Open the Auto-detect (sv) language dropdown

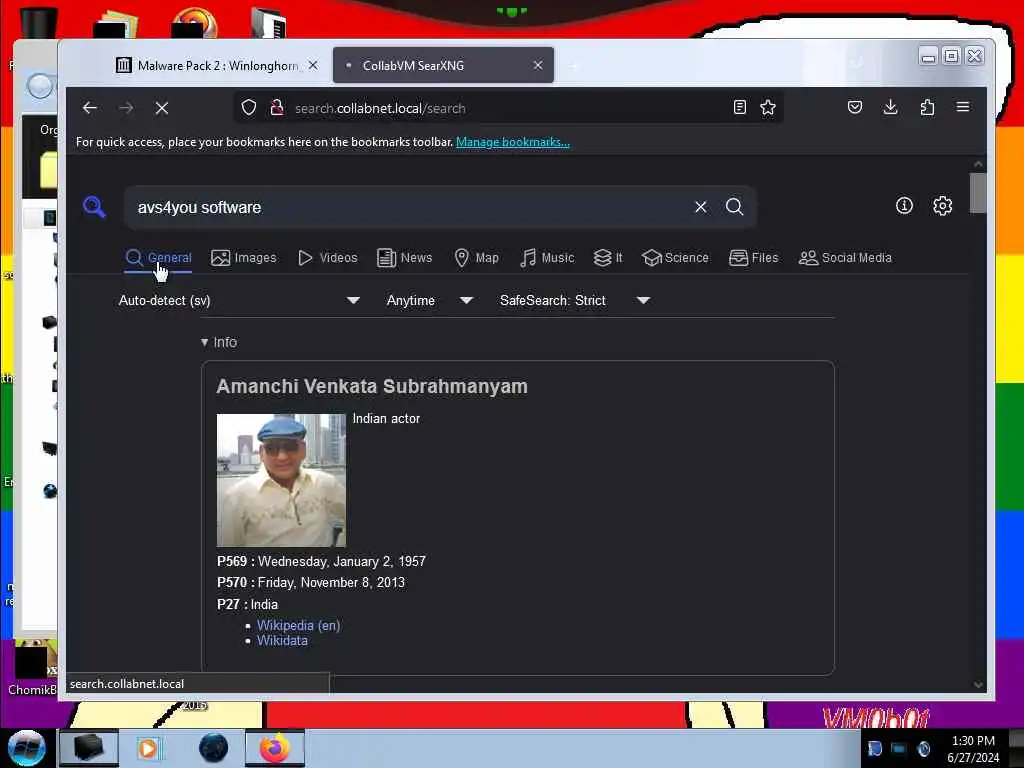pos(239,300)
